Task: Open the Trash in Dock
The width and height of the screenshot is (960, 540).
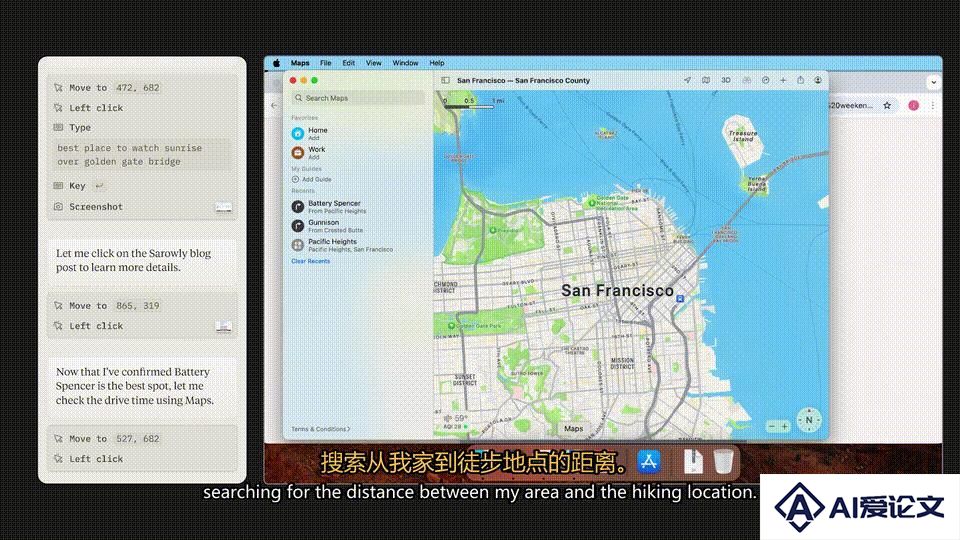Action: 723,461
